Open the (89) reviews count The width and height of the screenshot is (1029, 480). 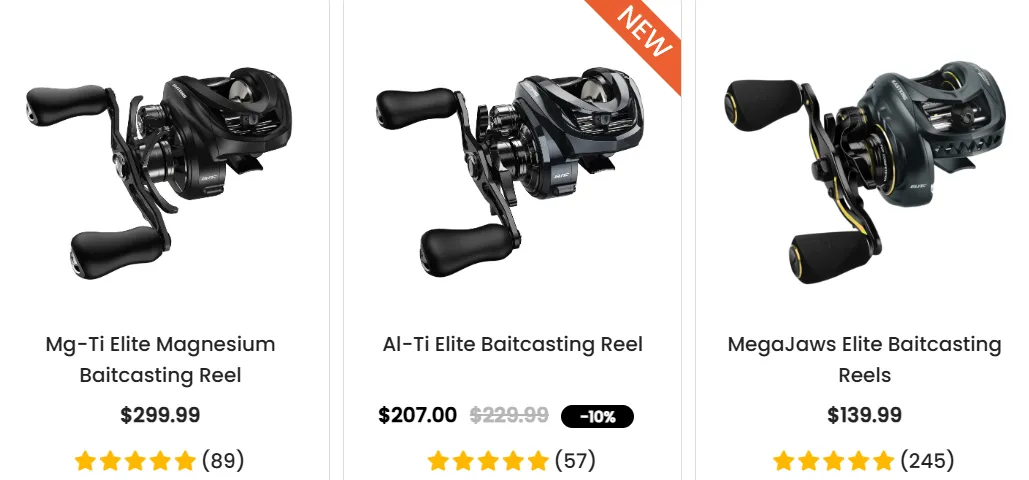pos(223,461)
